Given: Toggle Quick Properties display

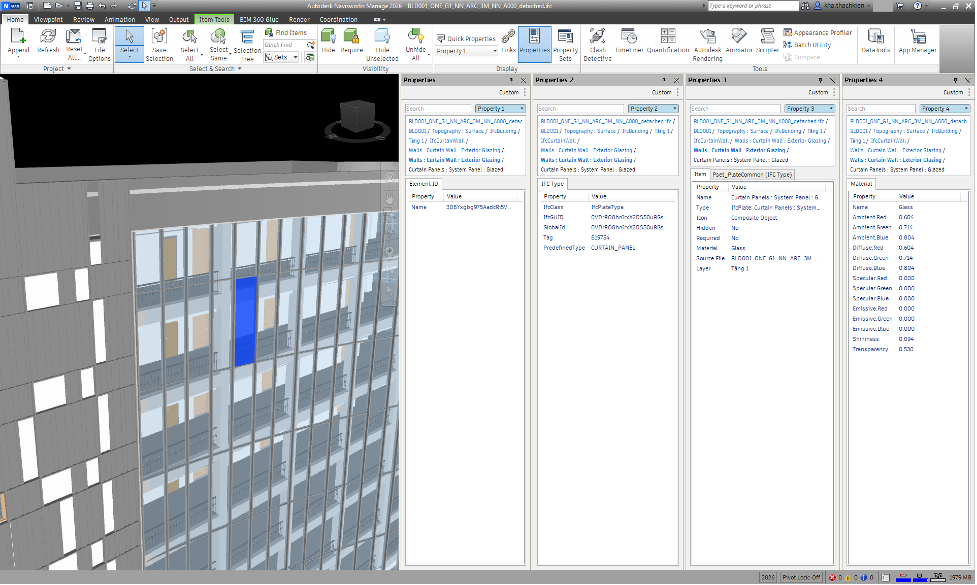Looking at the screenshot, I should tap(466, 38).
